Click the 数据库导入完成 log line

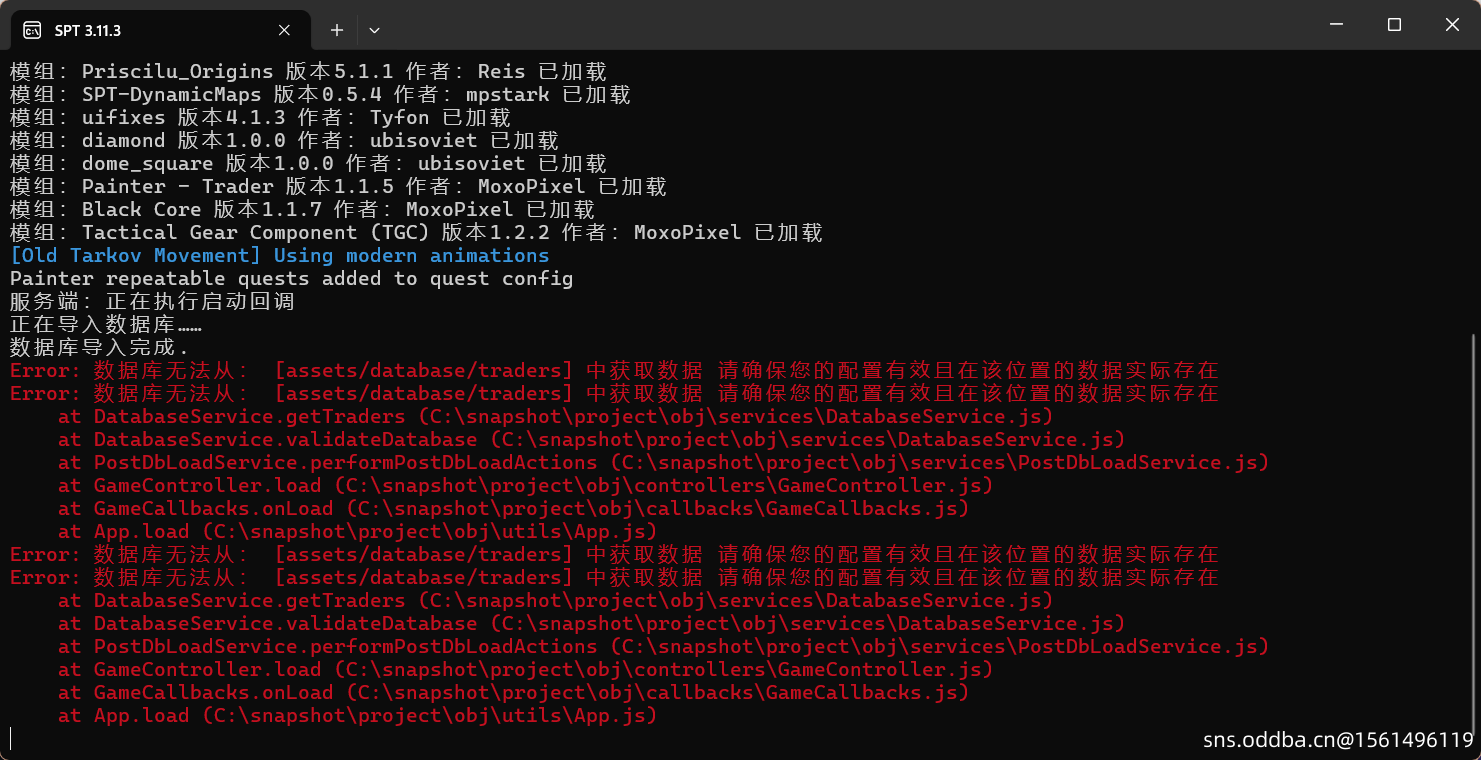pyautogui.click(x=99, y=347)
